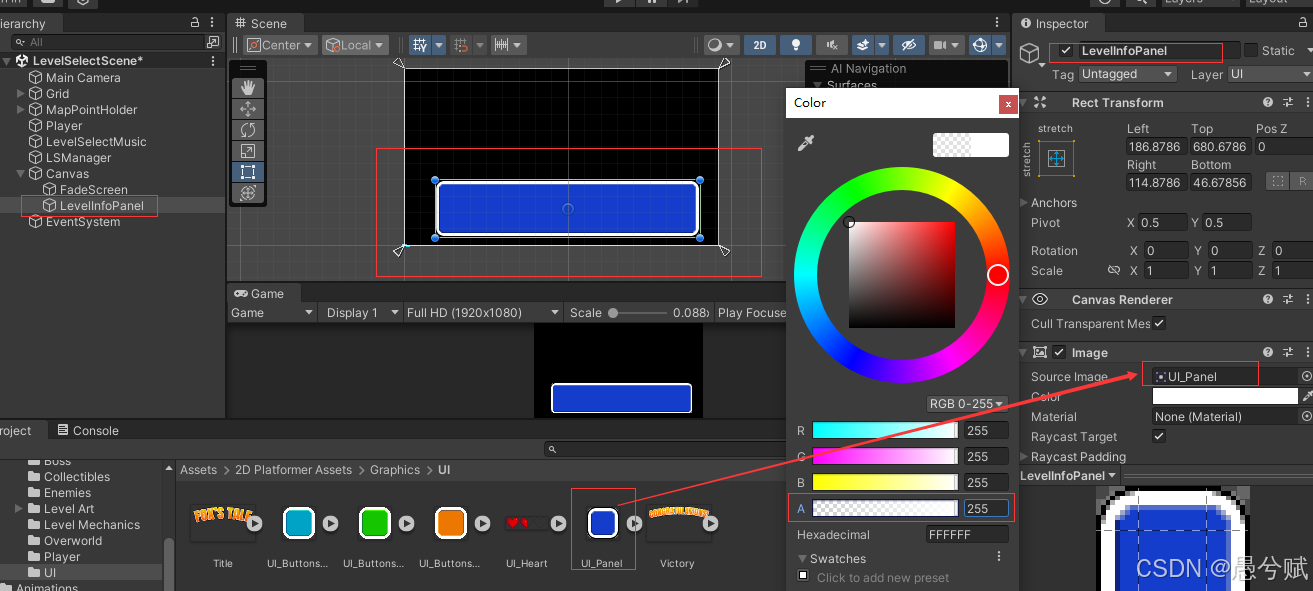
Task: Open the Source Image object picker circle
Action: click(1306, 376)
